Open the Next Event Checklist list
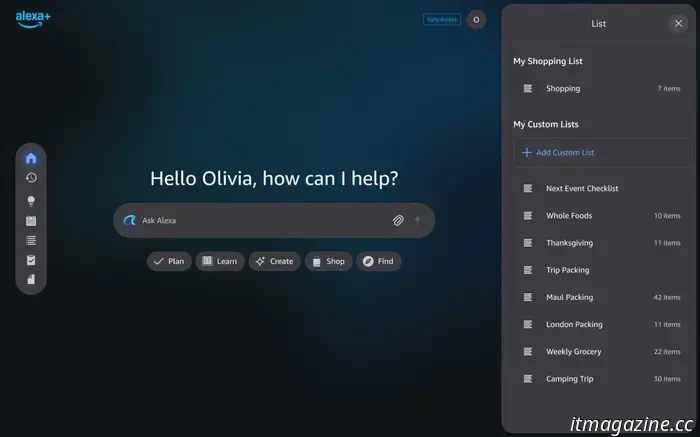Image resolution: width=700 pixels, height=437 pixels. [602, 188]
